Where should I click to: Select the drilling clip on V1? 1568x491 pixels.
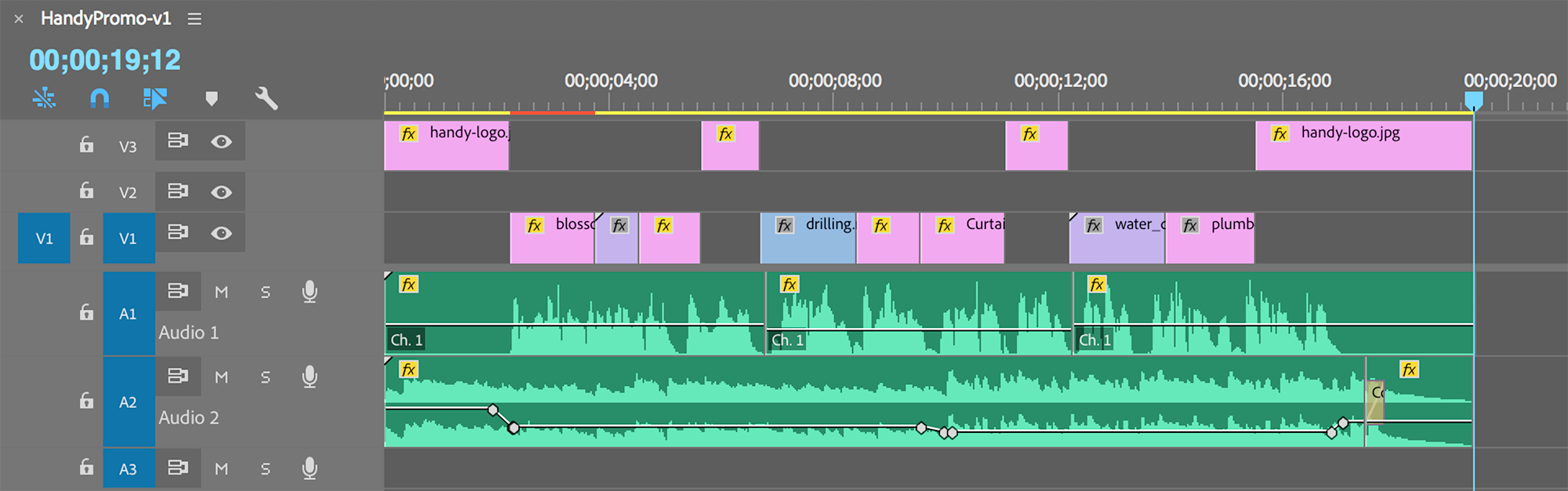808,238
